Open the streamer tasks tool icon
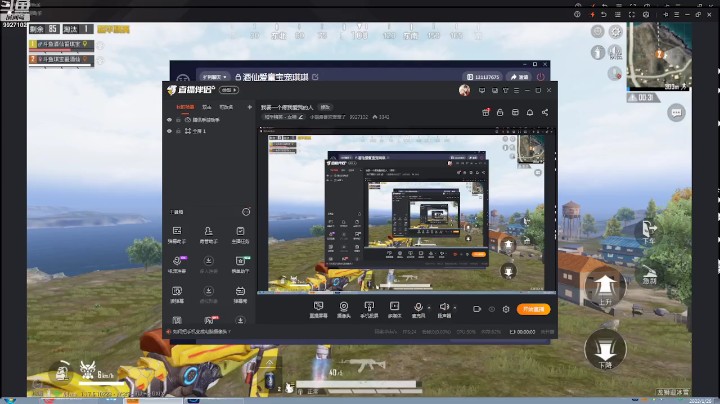 point(240,234)
